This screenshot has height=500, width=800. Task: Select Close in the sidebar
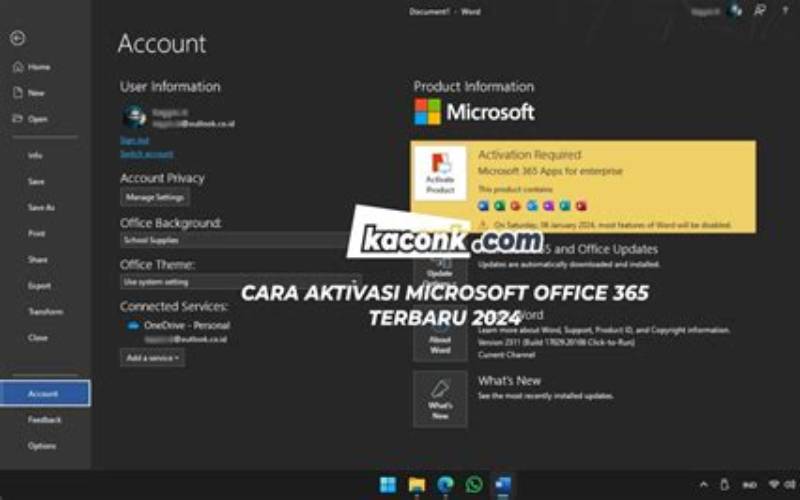pos(37,338)
